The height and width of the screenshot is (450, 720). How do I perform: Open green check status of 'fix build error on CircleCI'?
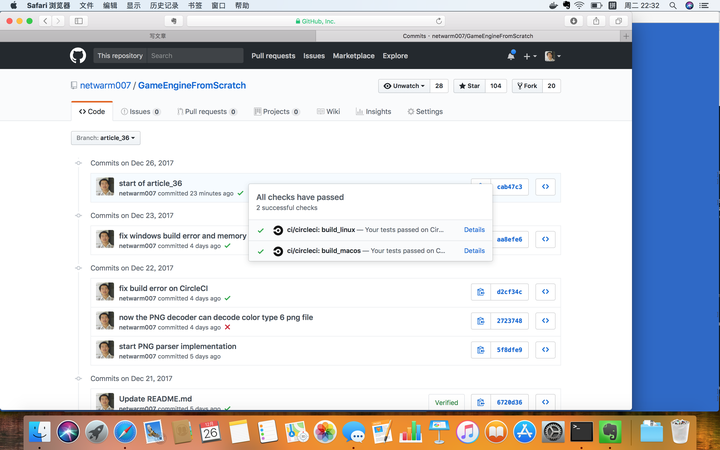coord(228,298)
